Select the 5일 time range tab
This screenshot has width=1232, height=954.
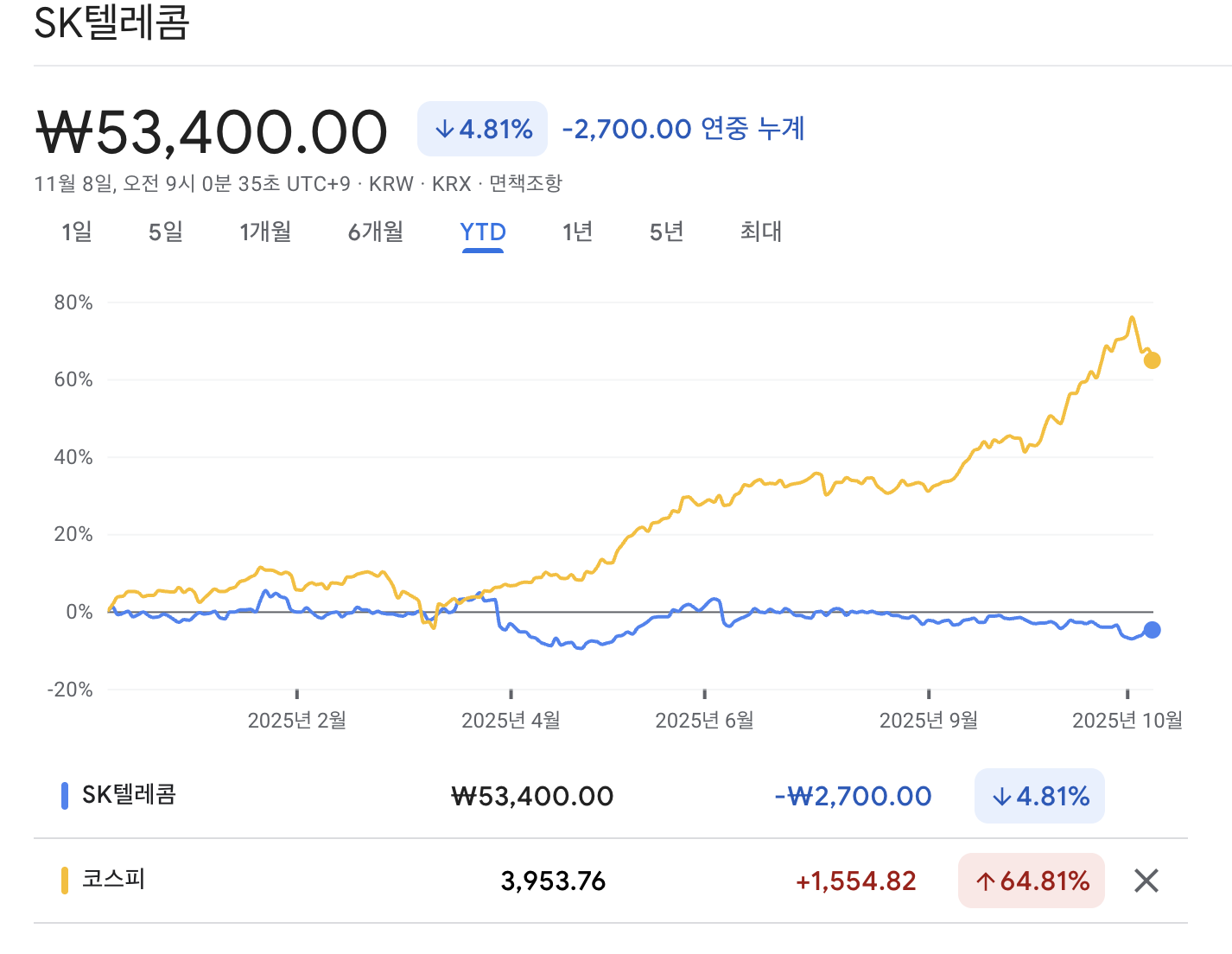(x=166, y=232)
